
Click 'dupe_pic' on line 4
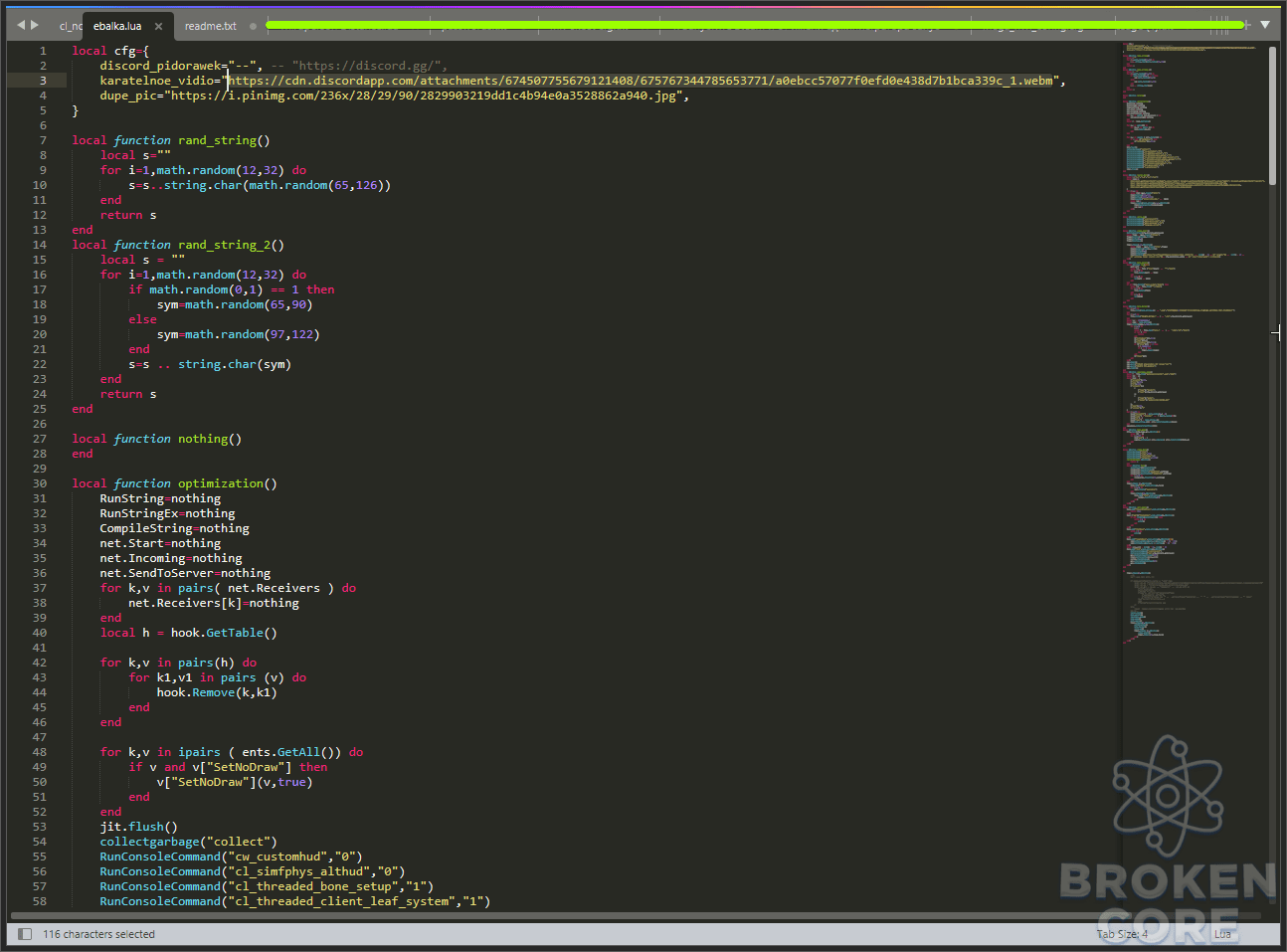(x=128, y=95)
